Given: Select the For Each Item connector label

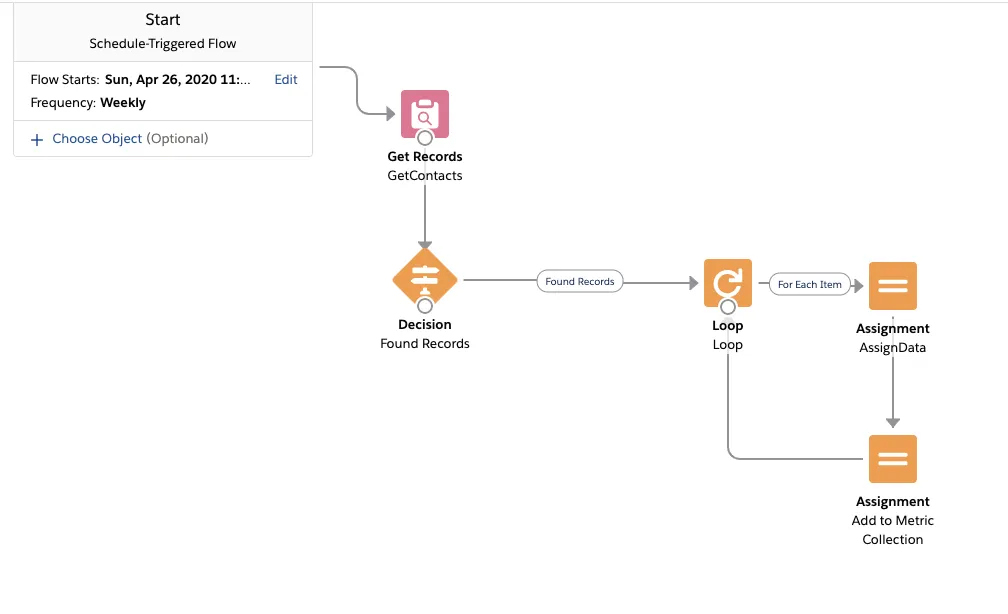Looking at the screenshot, I should coord(809,284).
